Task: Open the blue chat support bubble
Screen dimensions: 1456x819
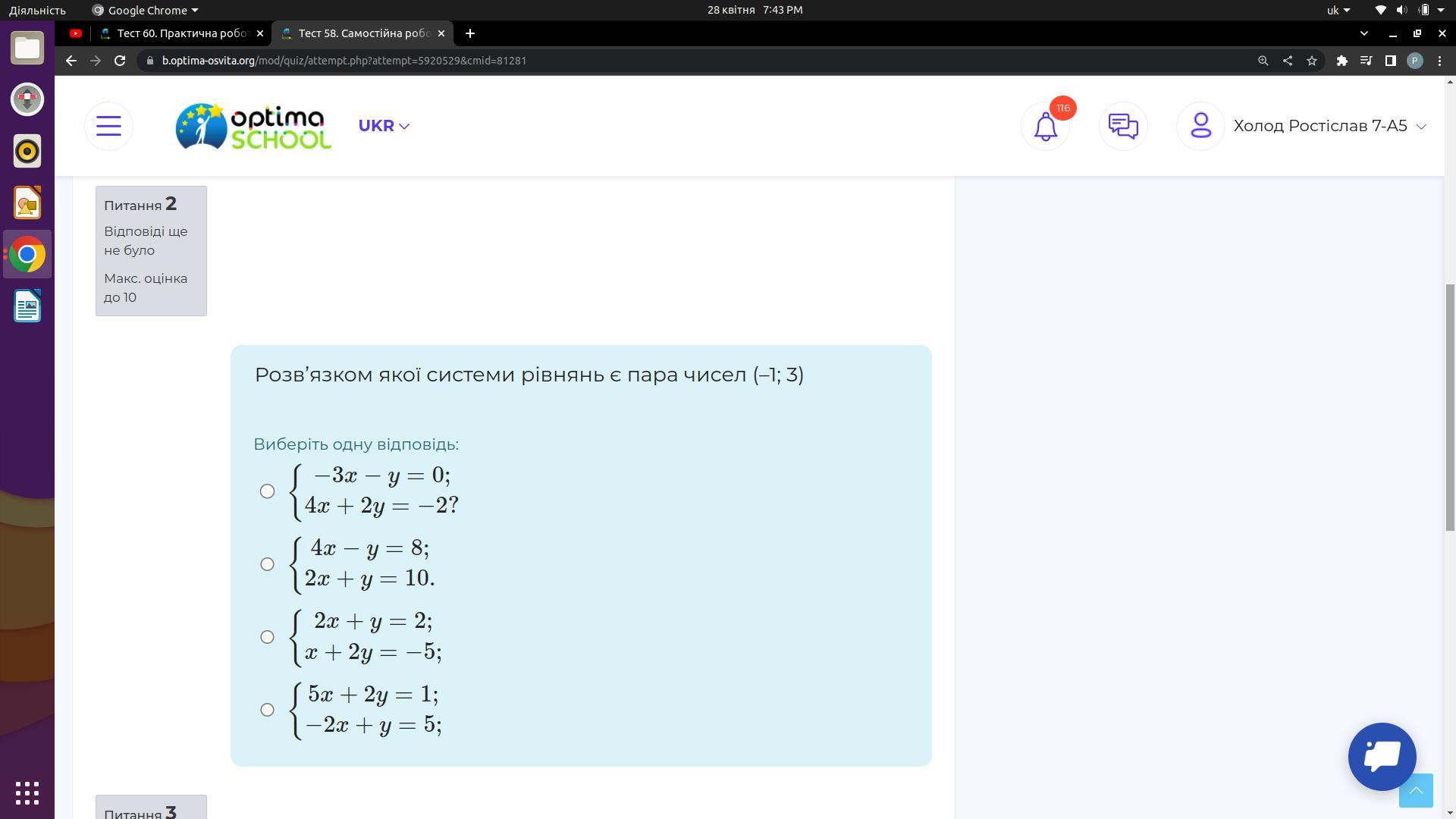Action: pos(1382,756)
